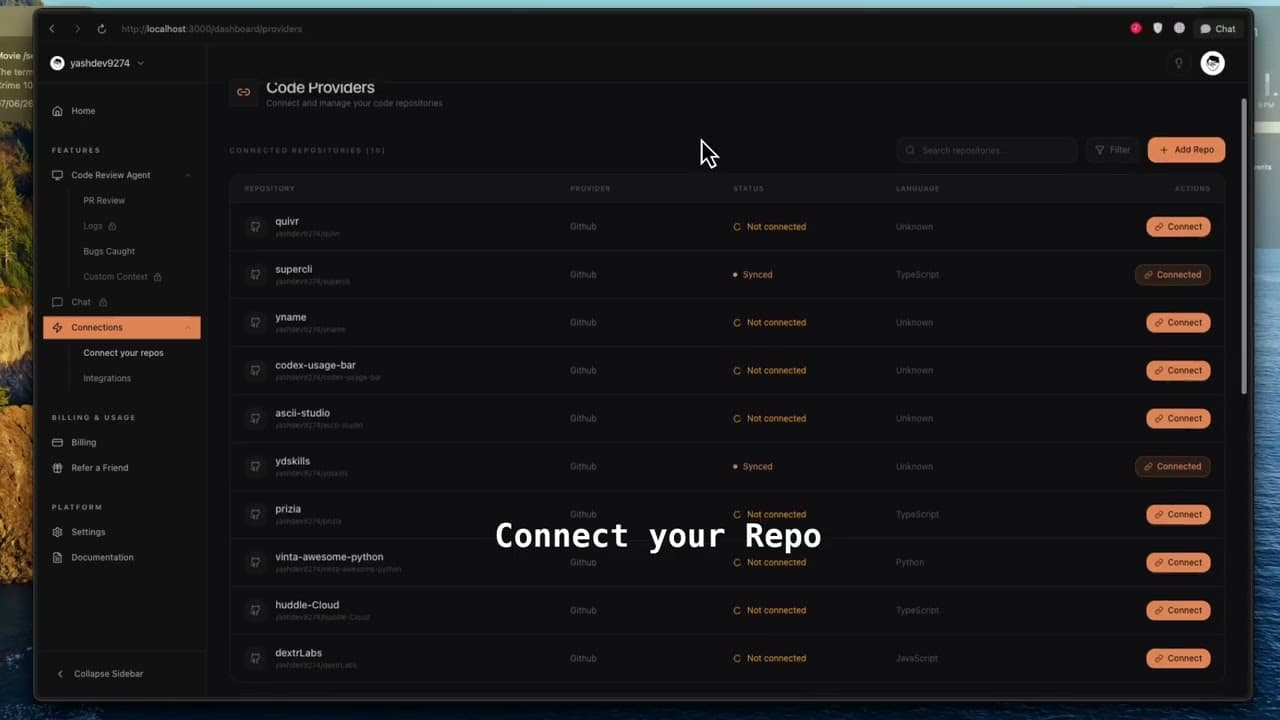Focus the Search repositories field
Screen dimensions: 1280x720
[987, 150]
